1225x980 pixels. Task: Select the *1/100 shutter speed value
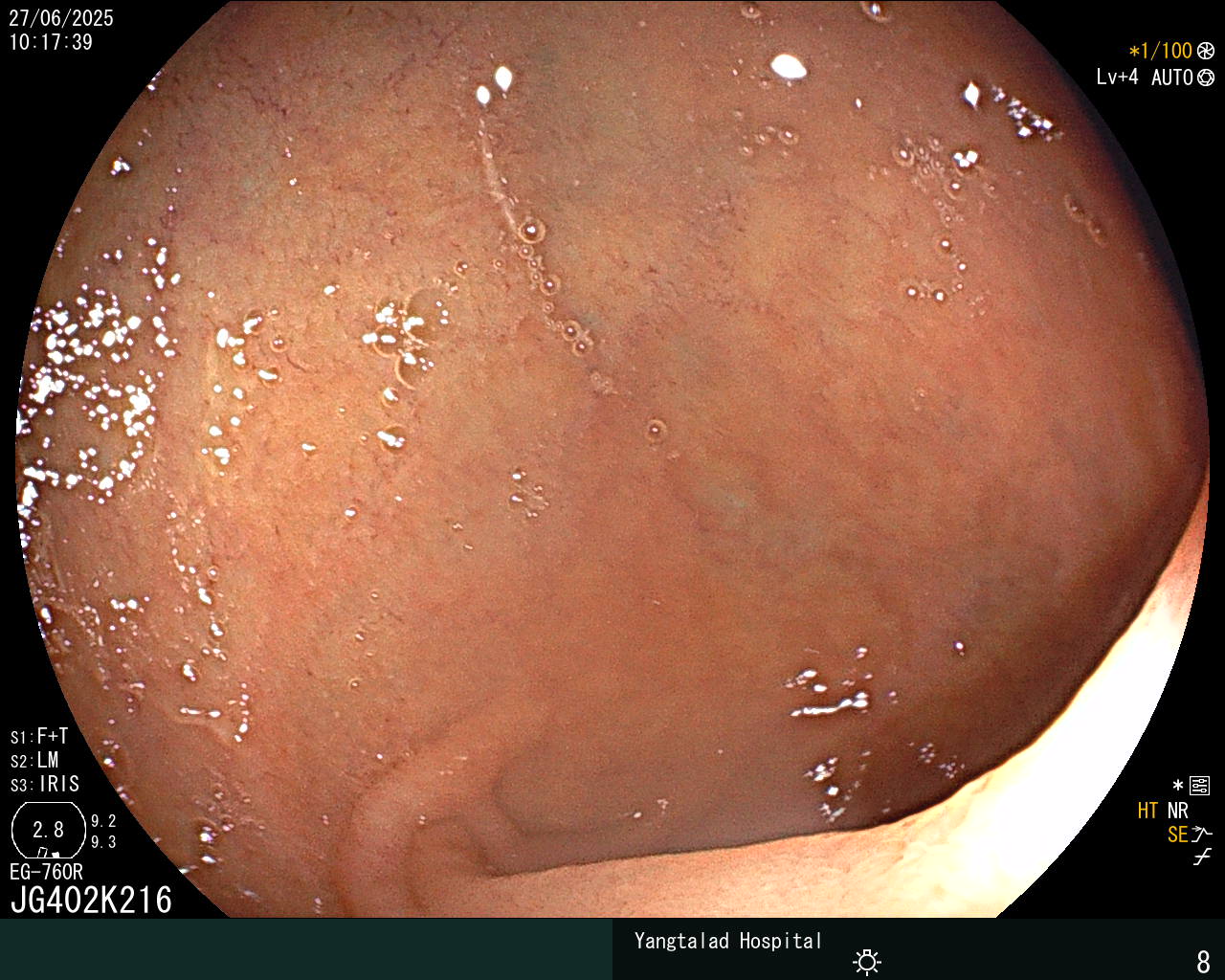point(1160,51)
